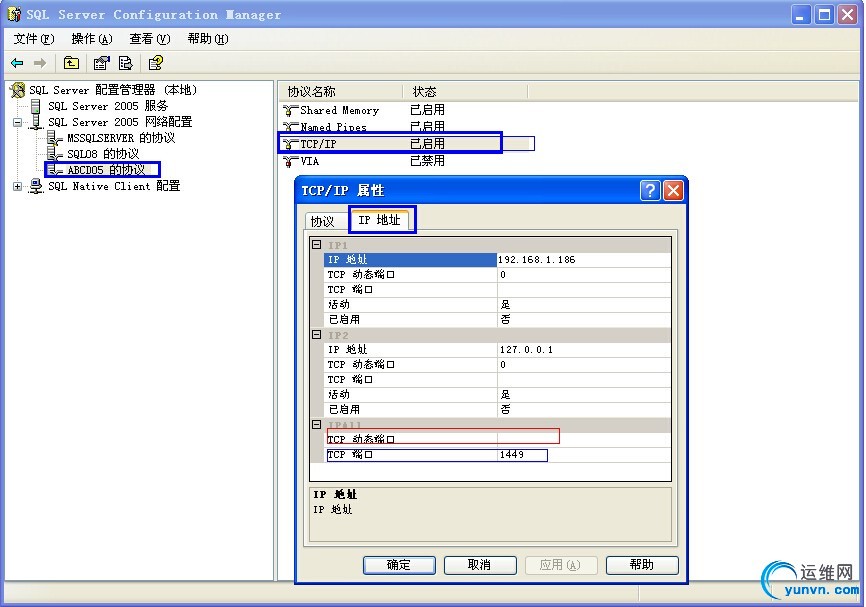
Task: Collapse the IP1 property group
Action: [316, 245]
